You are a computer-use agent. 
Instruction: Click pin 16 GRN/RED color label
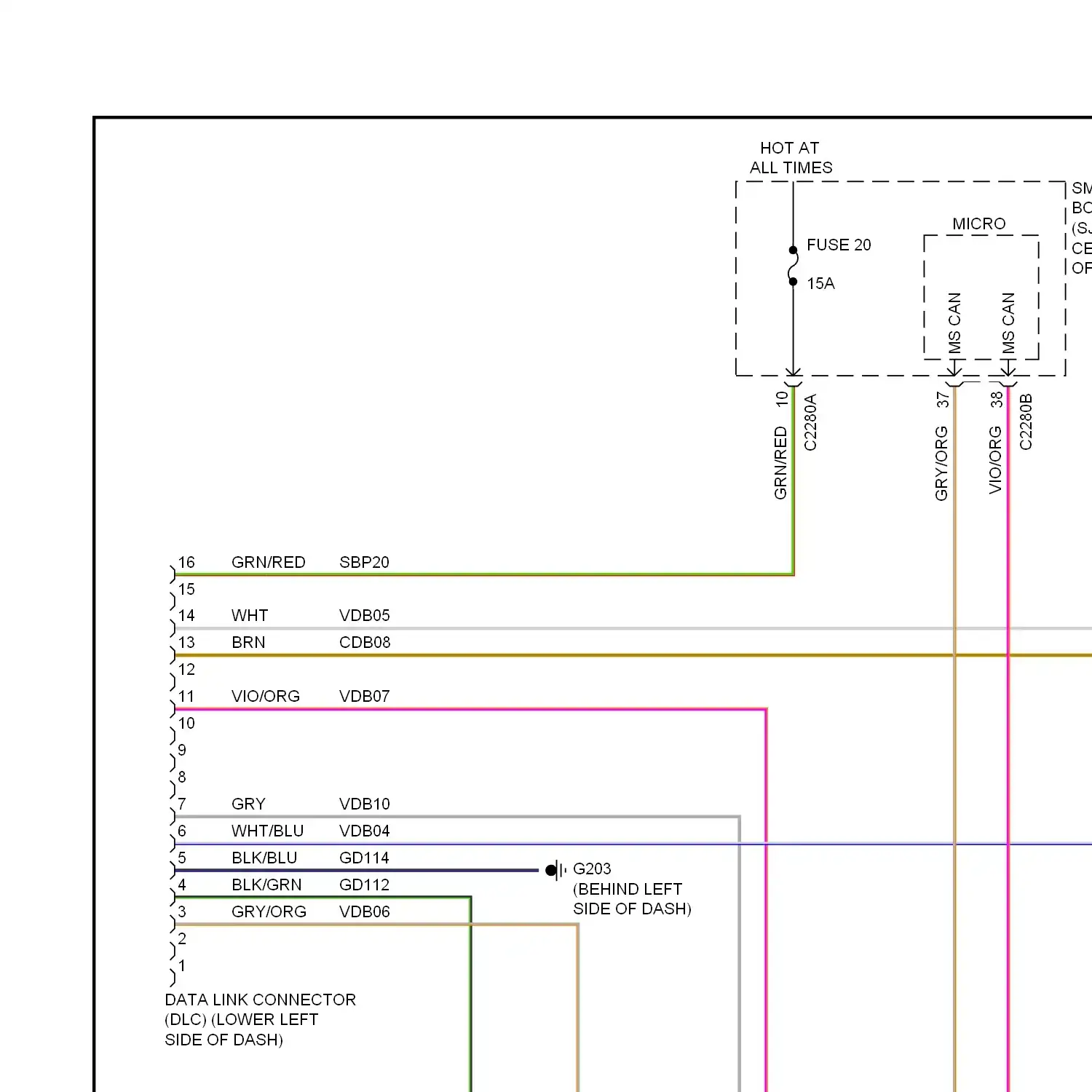pos(268,562)
